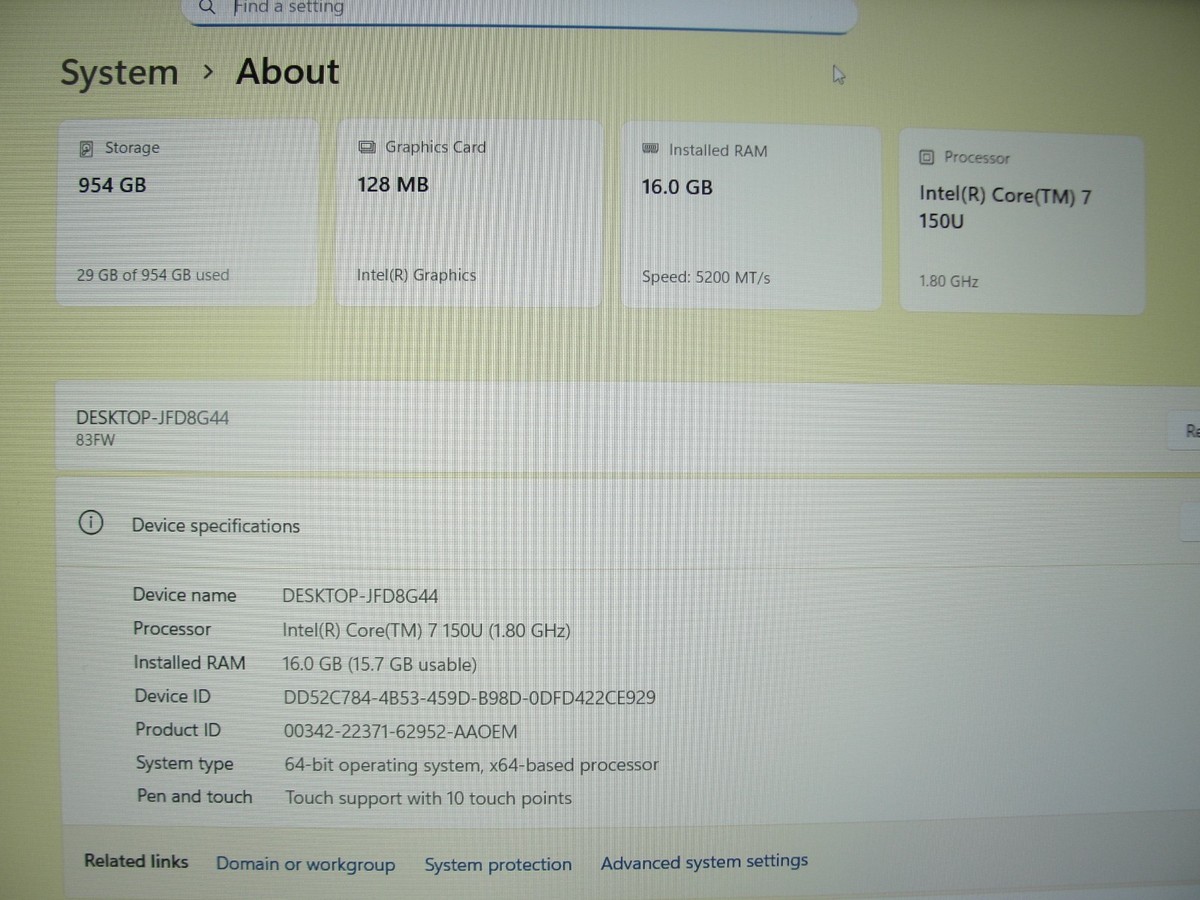
Task: Click DESKTOP-JFD8G44 name in rename banner
Action: [x=152, y=418]
